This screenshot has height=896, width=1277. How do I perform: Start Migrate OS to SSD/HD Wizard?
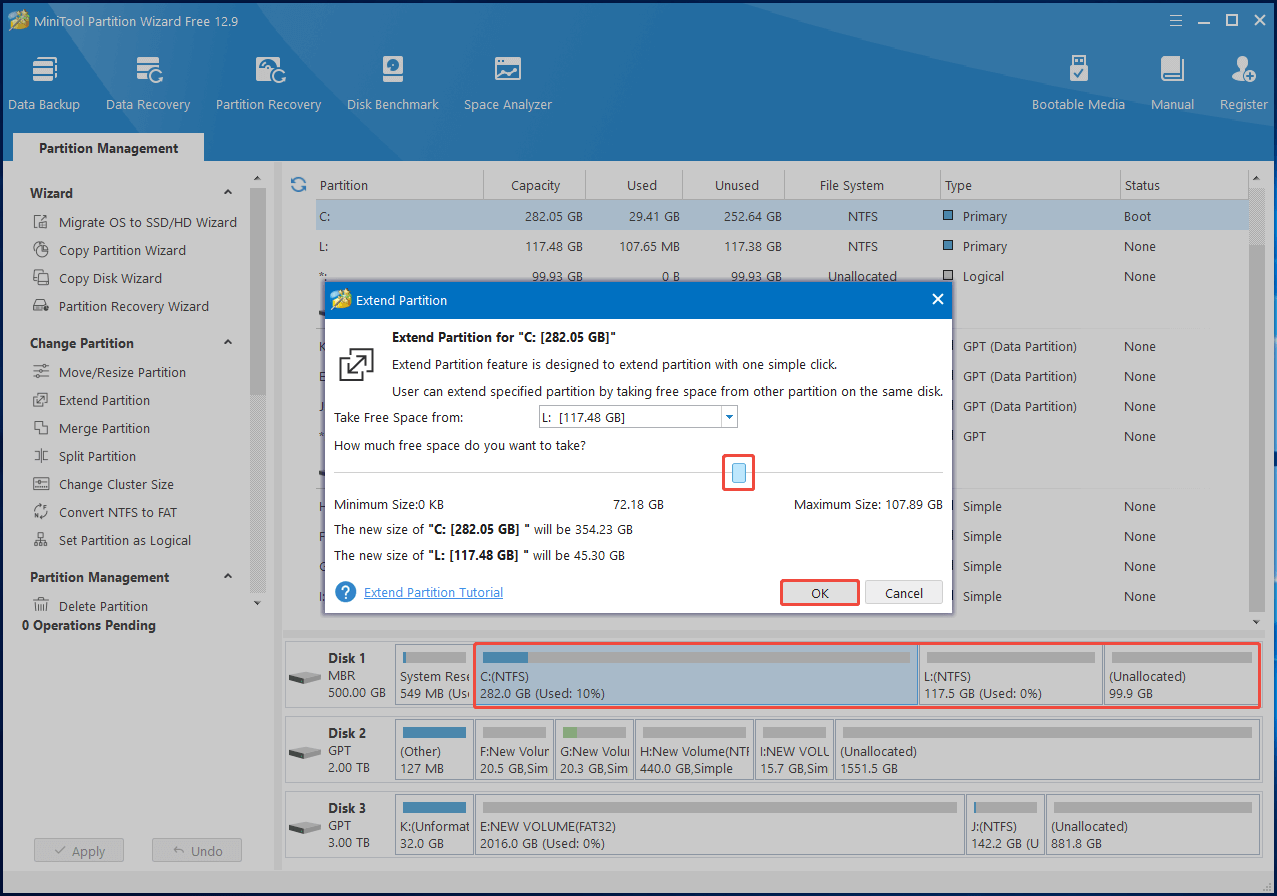135,222
